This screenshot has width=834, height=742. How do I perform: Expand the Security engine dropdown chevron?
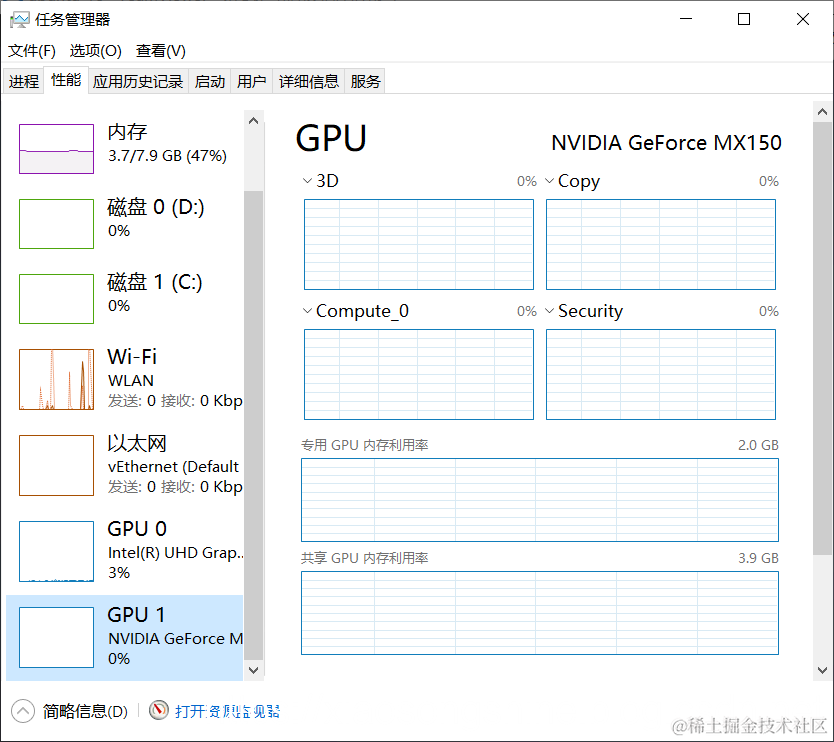(549, 311)
